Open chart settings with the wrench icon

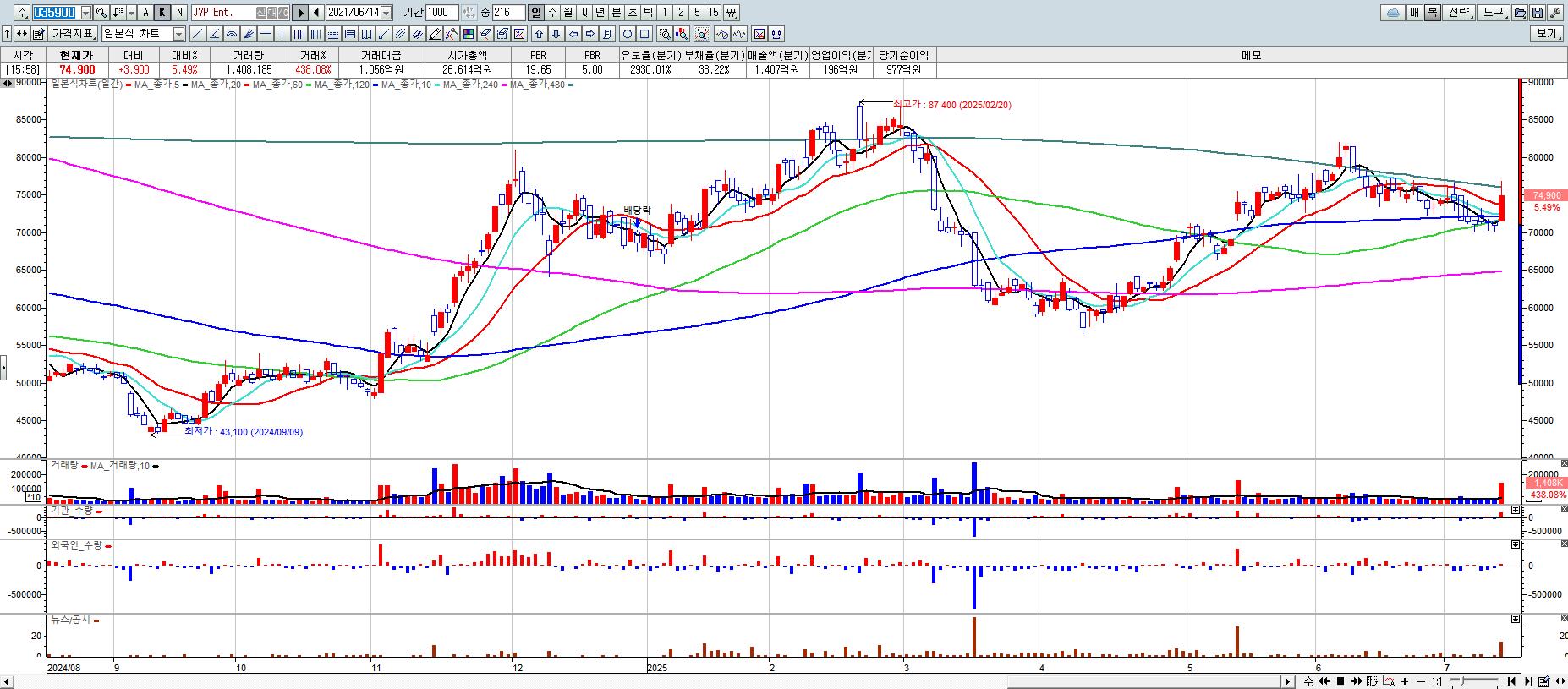pyautogui.click(x=1554, y=13)
